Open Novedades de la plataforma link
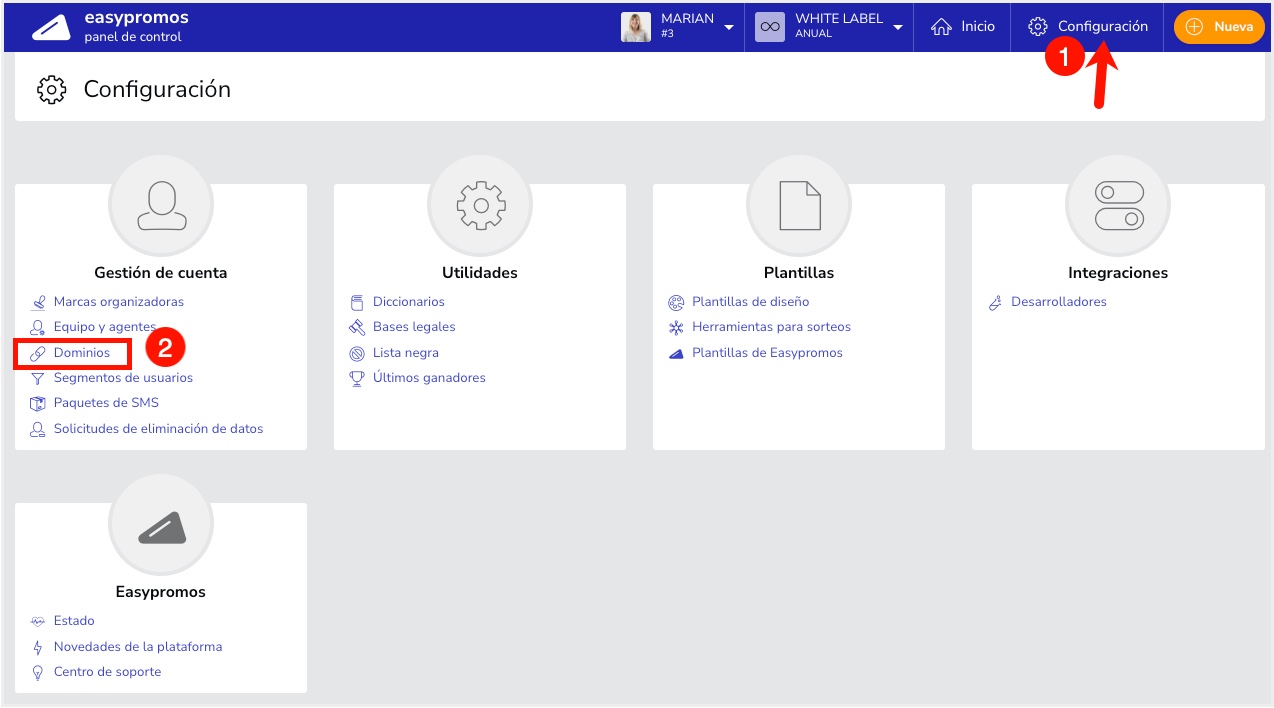 coord(138,647)
